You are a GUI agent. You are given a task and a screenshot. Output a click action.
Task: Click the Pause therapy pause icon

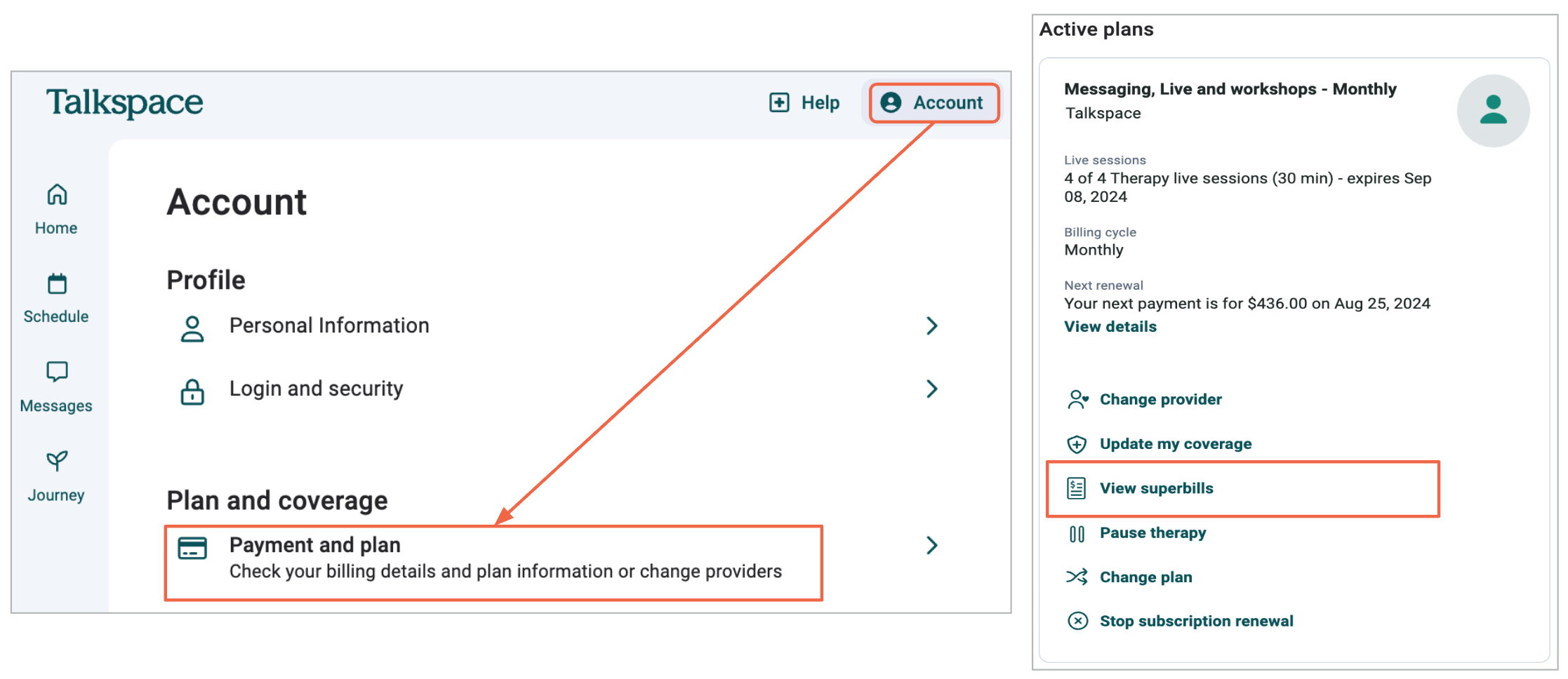pos(1077,534)
